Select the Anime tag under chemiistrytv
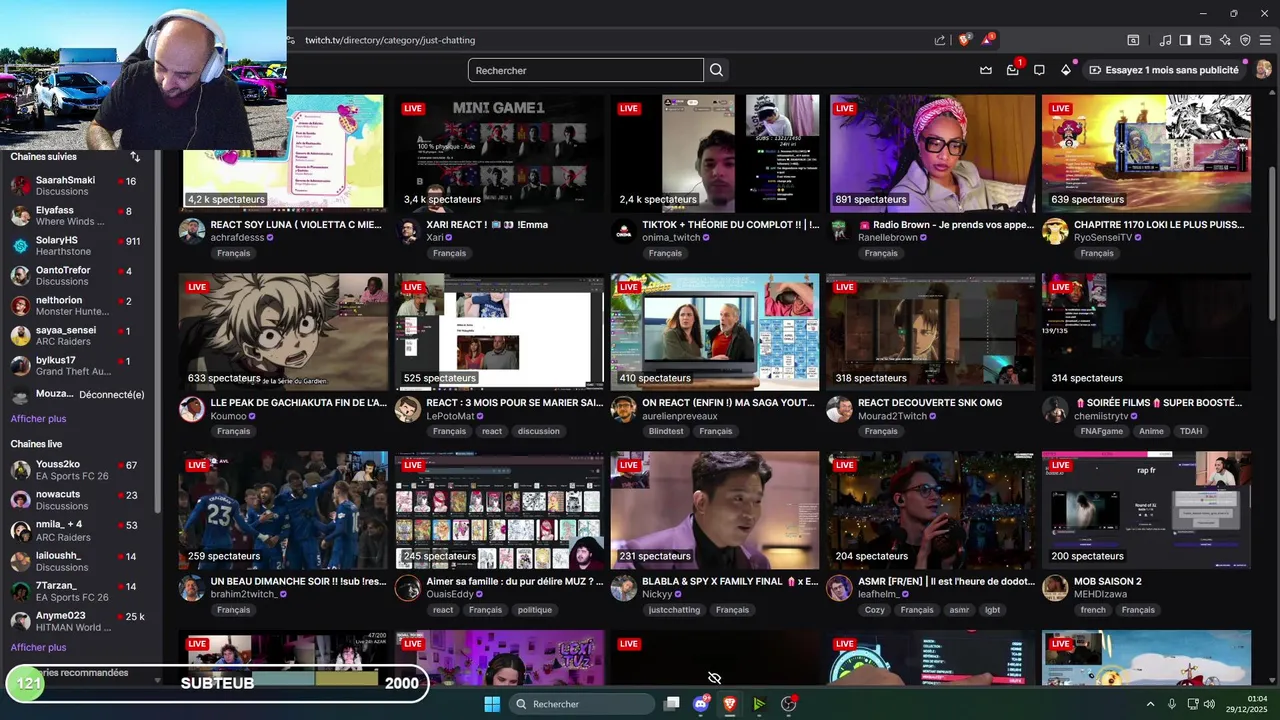1280x720 pixels. [1151, 431]
